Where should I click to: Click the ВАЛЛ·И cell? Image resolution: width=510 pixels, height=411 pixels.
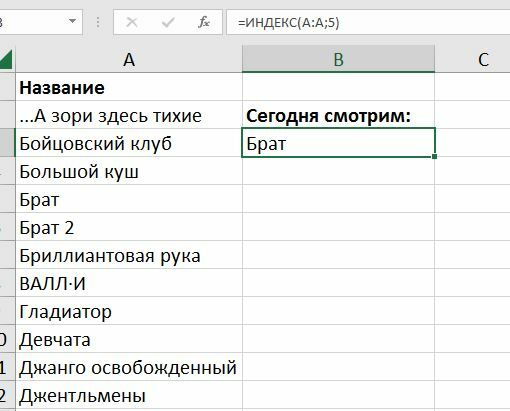(x=129, y=283)
